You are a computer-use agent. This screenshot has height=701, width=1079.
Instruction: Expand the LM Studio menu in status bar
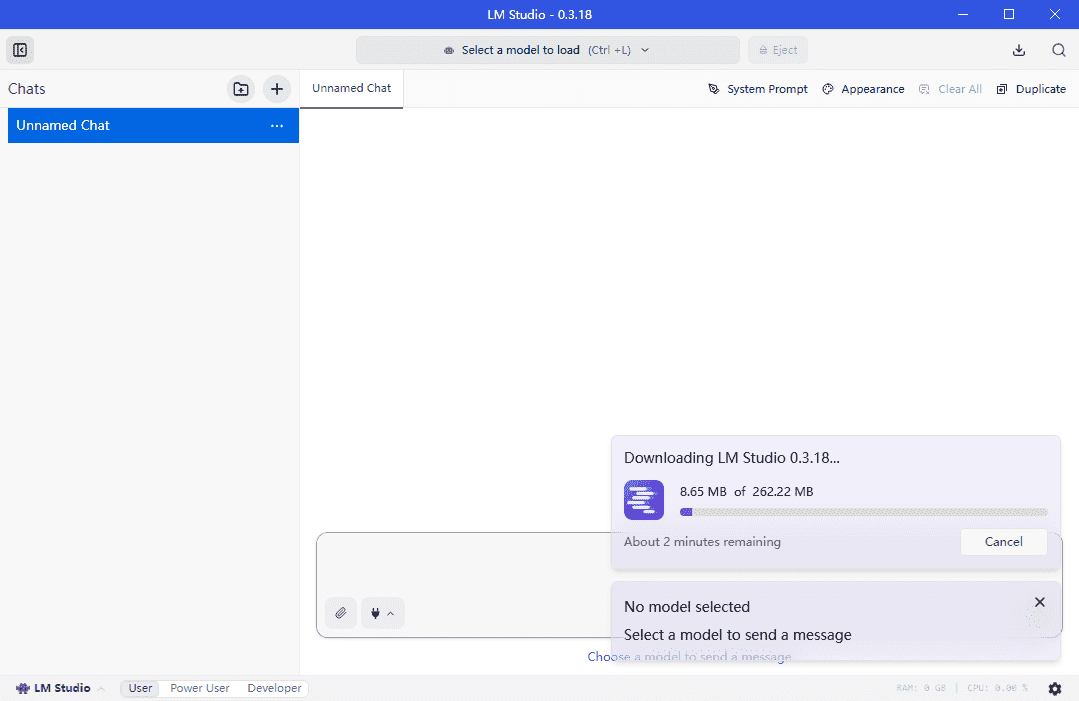60,688
